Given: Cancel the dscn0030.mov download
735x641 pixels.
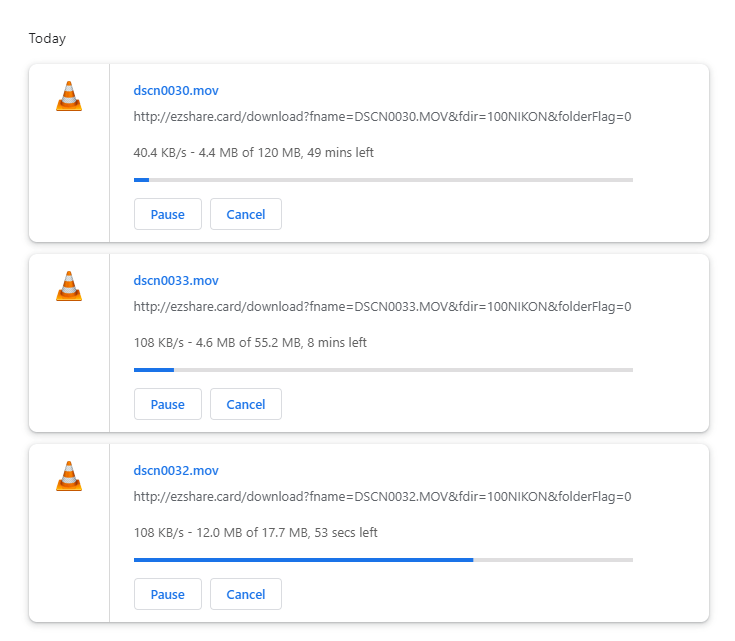Looking at the screenshot, I should (246, 214).
